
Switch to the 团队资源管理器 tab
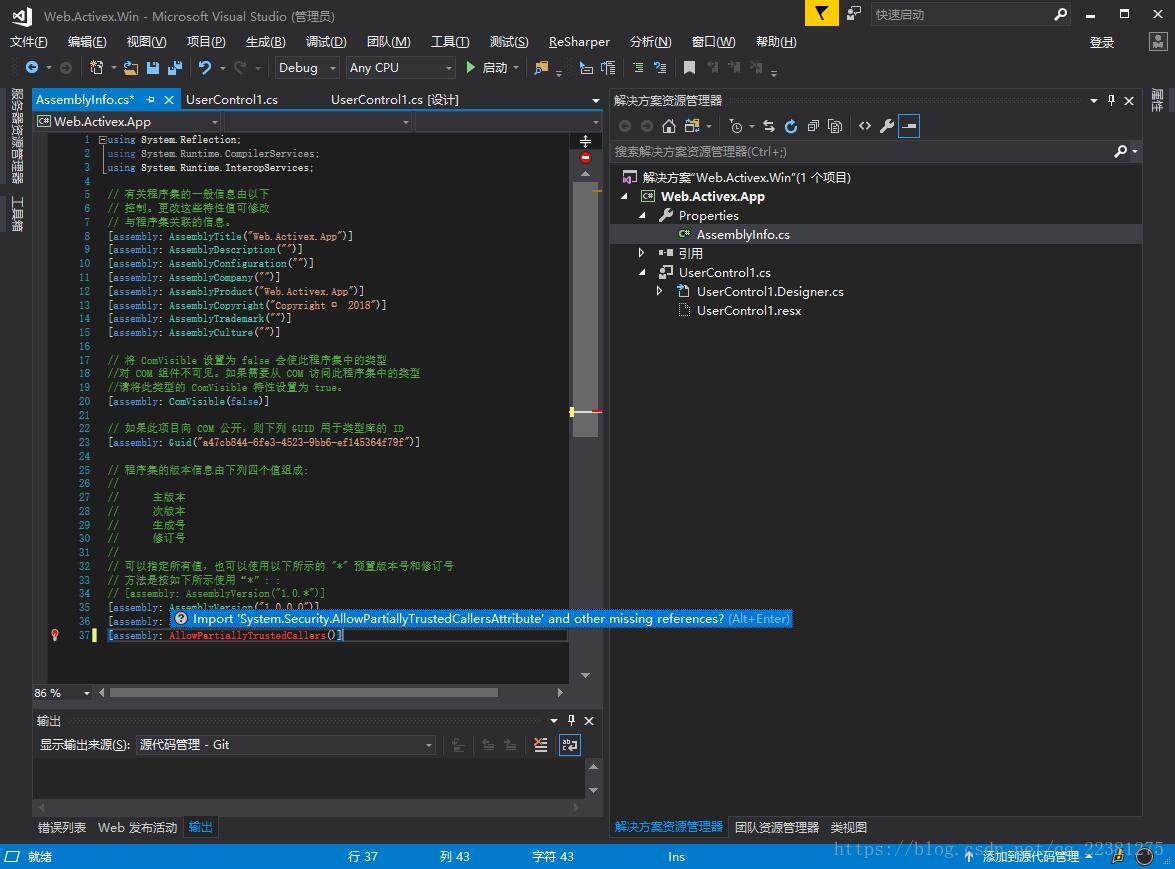777,827
